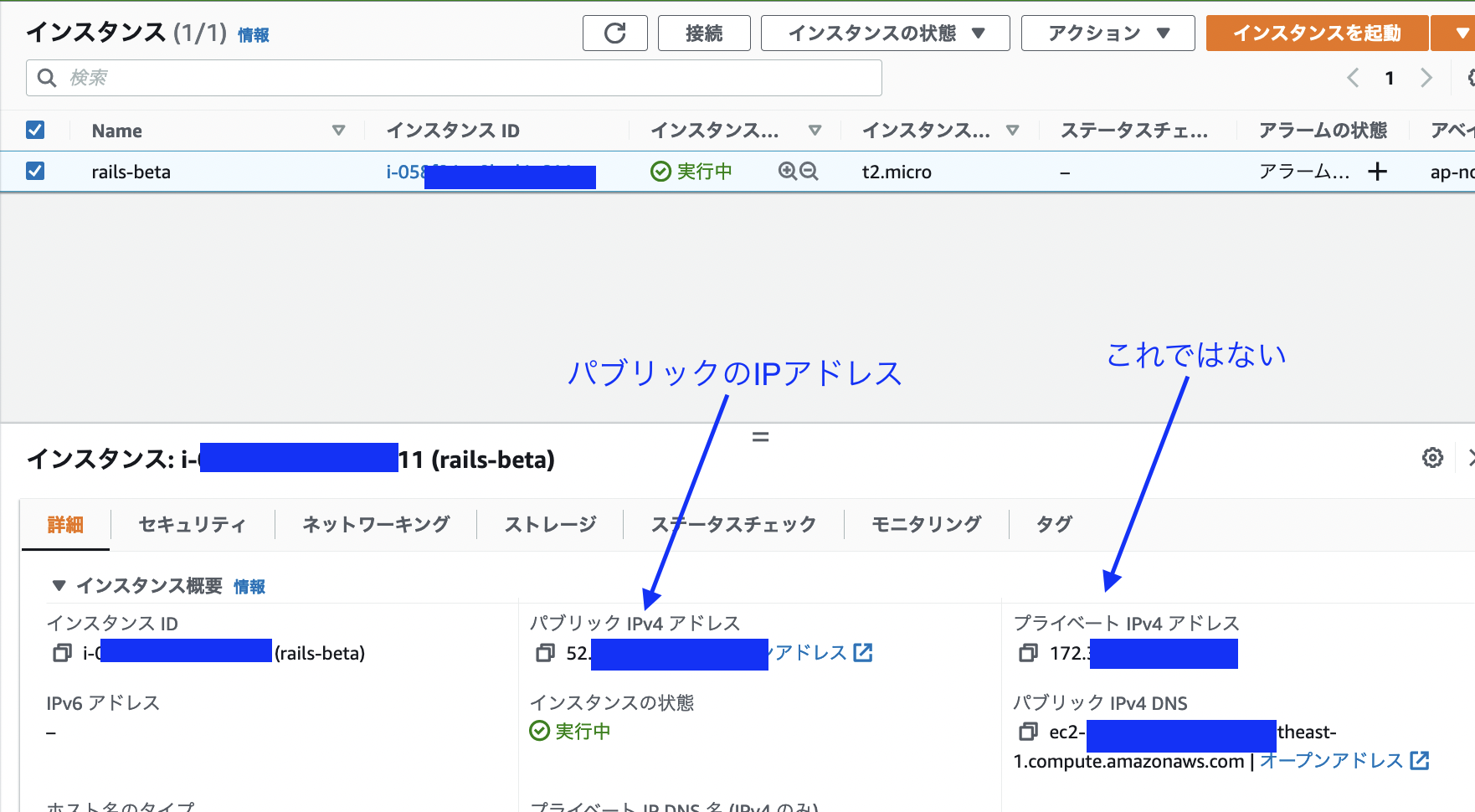Click the external link icon beside オープンアドレス
The image size is (1475, 812).
(x=1421, y=761)
